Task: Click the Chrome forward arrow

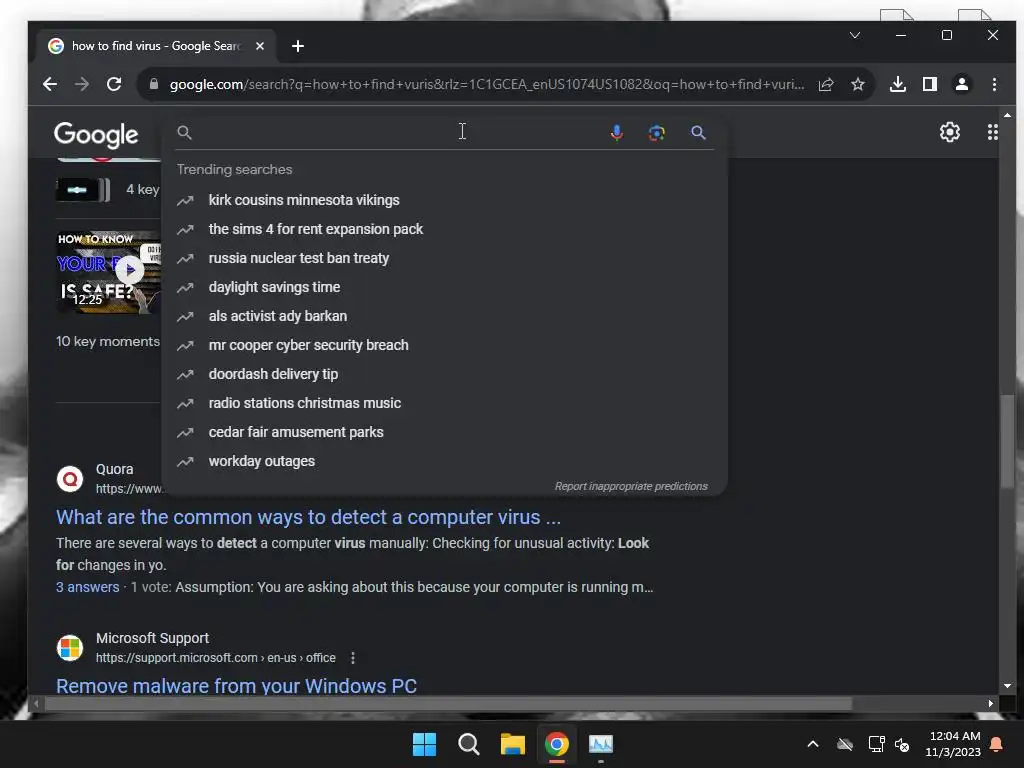Action: pos(82,84)
